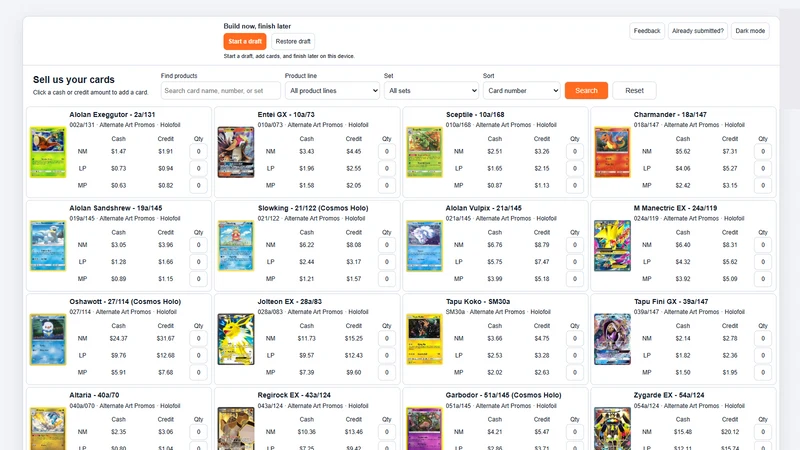The image size is (800, 450).
Task: View the Tapu Fini GX card image
Action: click(x=612, y=339)
